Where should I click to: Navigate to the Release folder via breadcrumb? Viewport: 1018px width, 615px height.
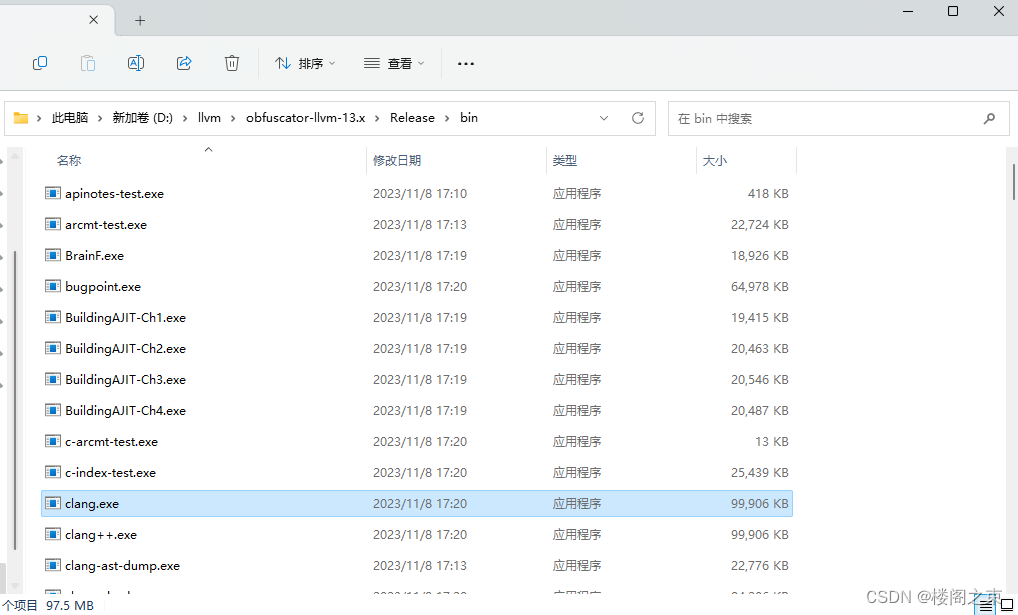[x=412, y=117]
